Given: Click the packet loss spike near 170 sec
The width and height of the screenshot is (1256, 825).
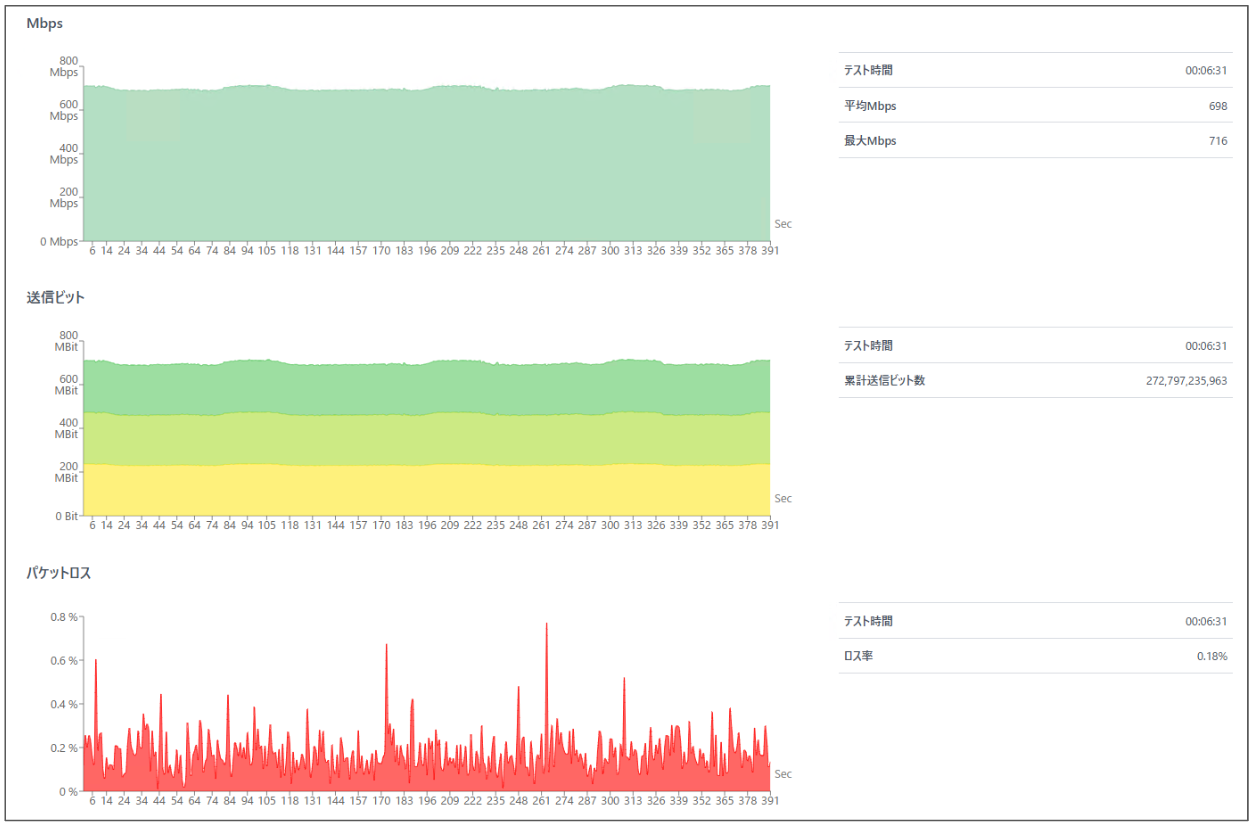Looking at the screenshot, I should coord(386,647).
